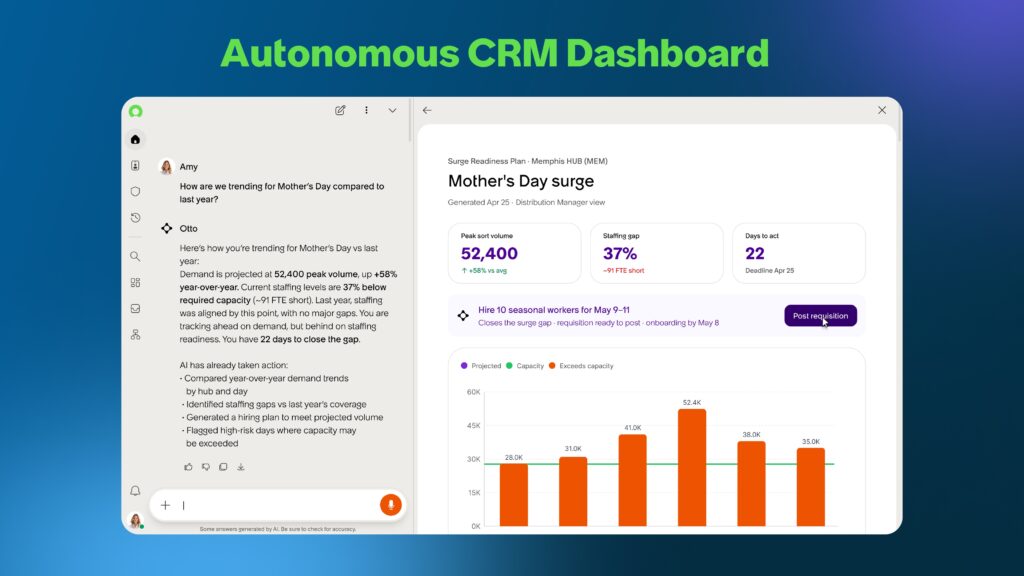1024x576 pixels.
Task: Open the three-dot more options menu
Action: tap(366, 110)
